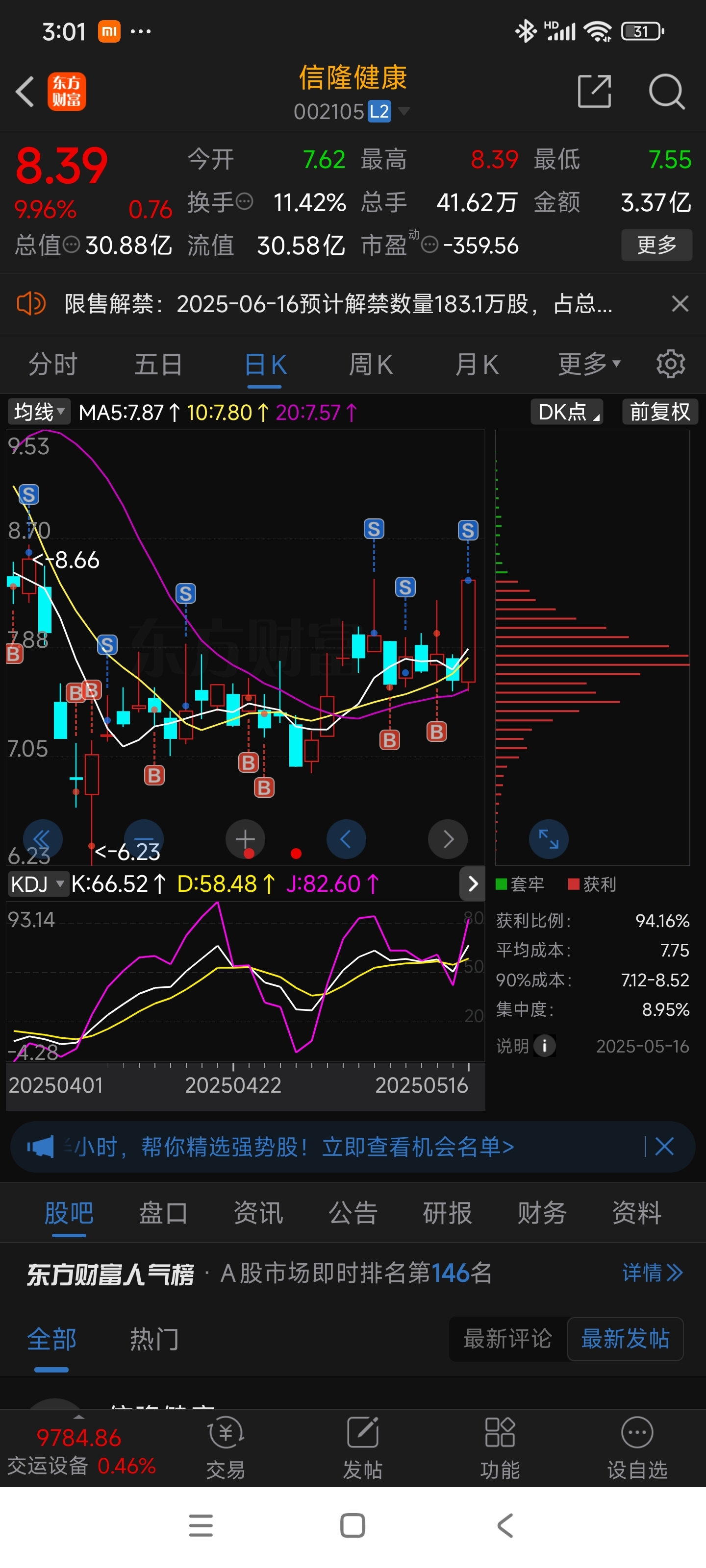Image resolution: width=706 pixels, height=1568 pixels.
Task: Open the 财务 tab
Action: [x=542, y=1213]
